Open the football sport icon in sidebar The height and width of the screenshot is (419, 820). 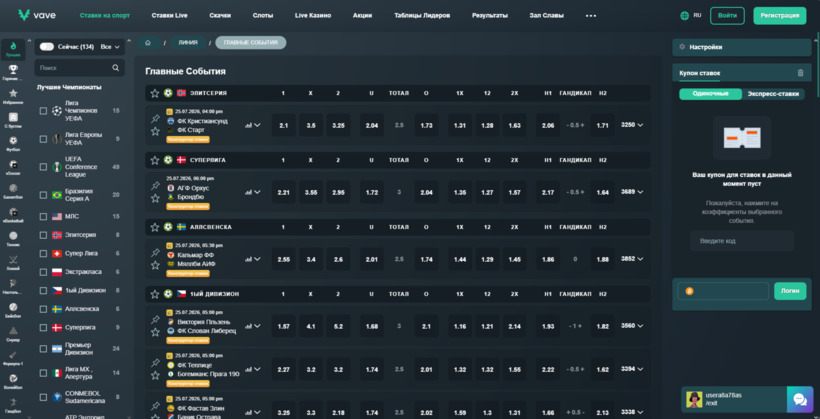tap(13, 143)
